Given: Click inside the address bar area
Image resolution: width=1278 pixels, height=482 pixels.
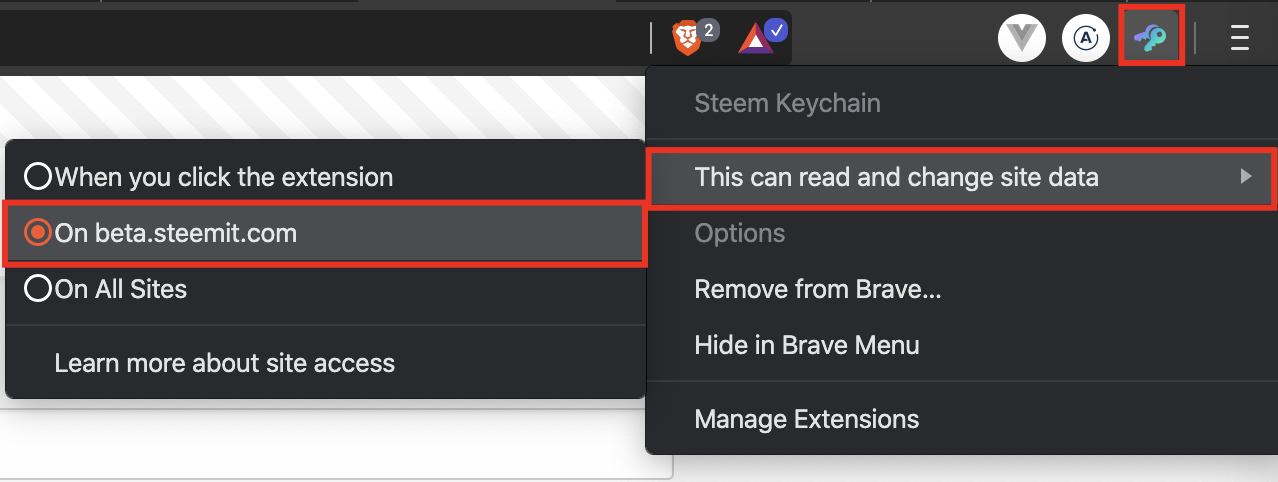Looking at the screenshot, I should pyautogui.click(x=320, y=38).
